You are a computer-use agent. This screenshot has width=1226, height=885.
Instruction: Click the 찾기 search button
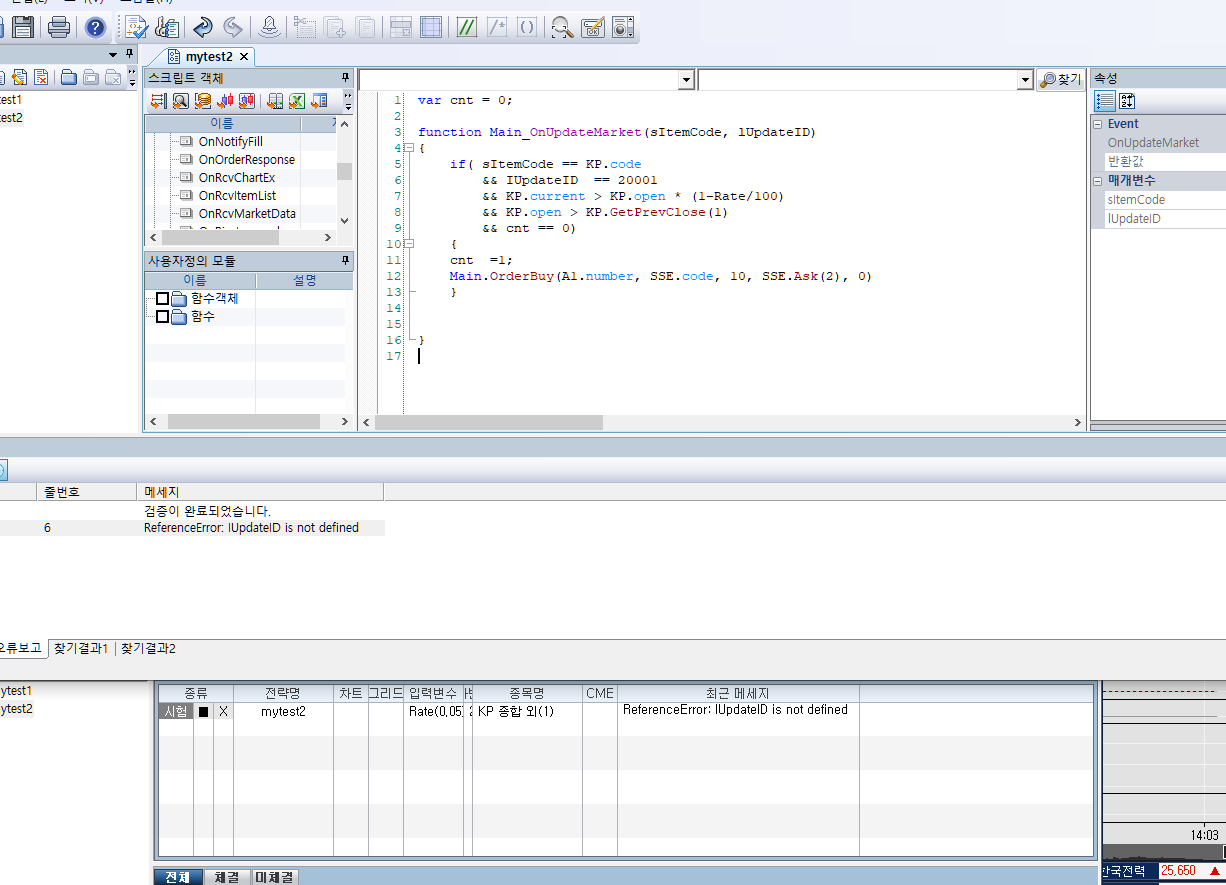(1061, 79)
